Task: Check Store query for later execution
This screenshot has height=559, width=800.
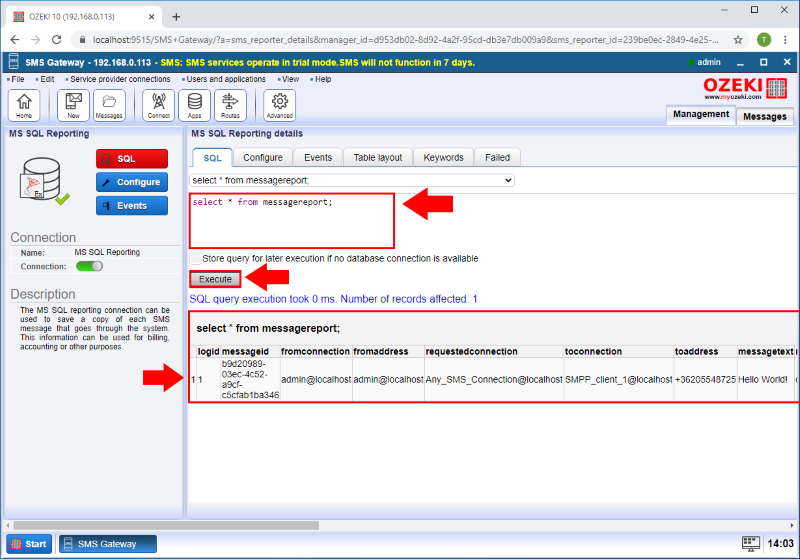Action: coord(195,258)
